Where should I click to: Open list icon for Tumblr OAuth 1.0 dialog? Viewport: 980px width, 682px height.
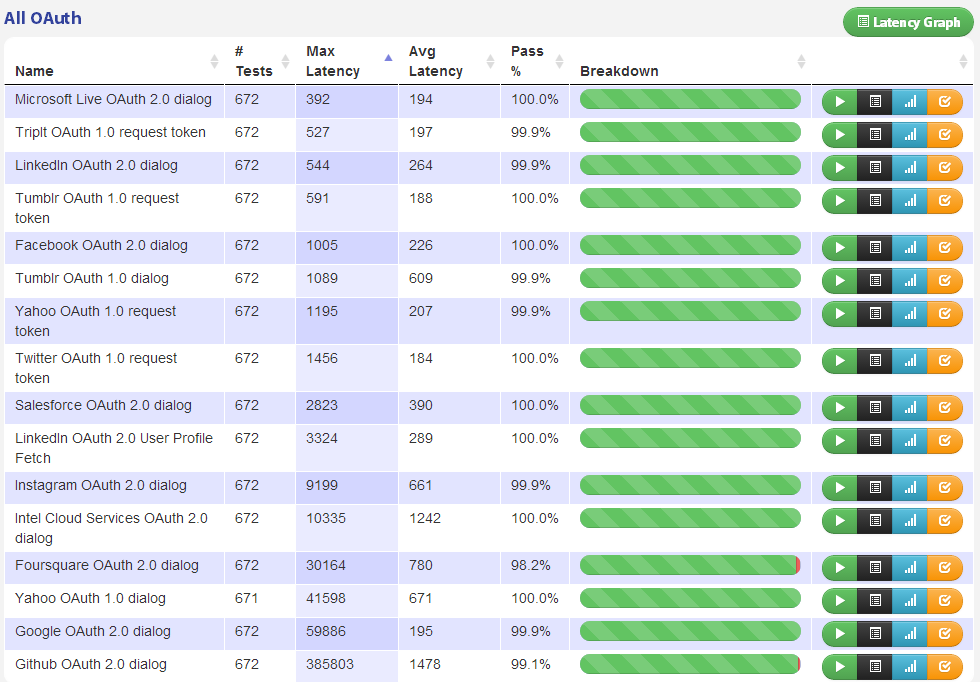[x=875, y=281]
